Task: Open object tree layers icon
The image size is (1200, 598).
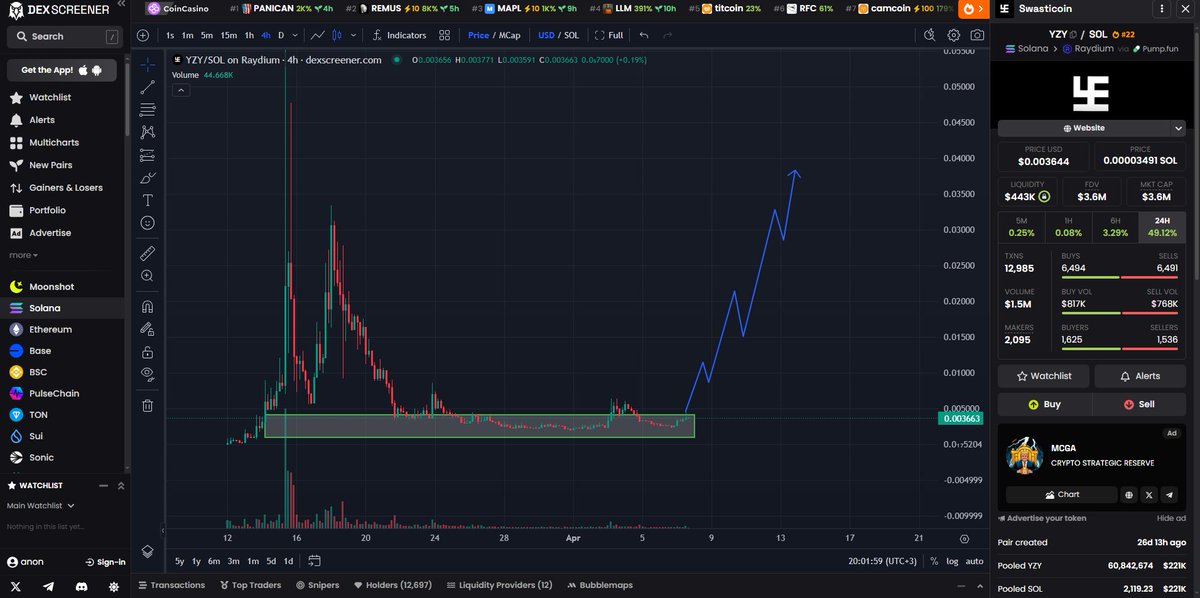Action: [x=148, y=551]
